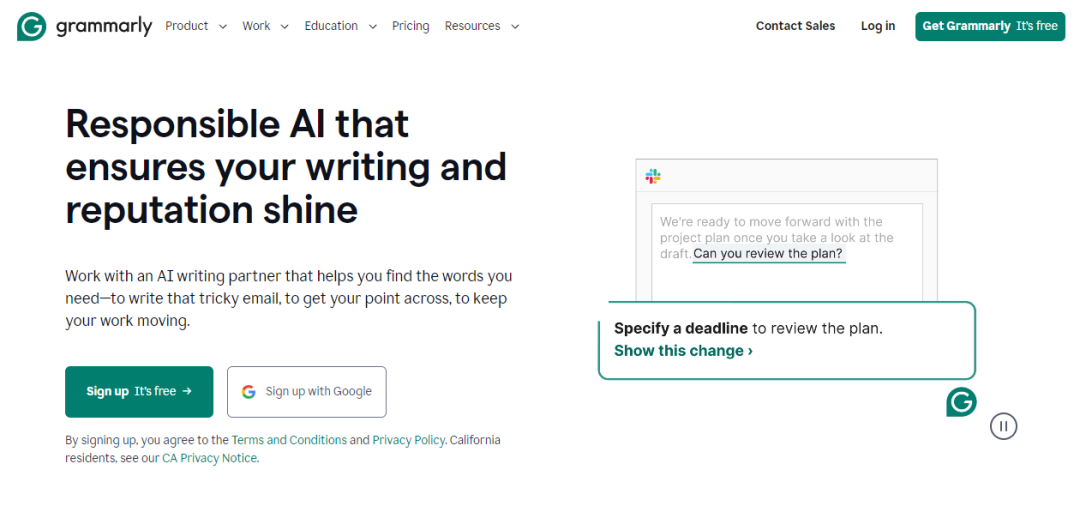Click the Slack icon in demo window
Image resolution: width=1080 pixels, height=518 pixels.
point(653,176)
